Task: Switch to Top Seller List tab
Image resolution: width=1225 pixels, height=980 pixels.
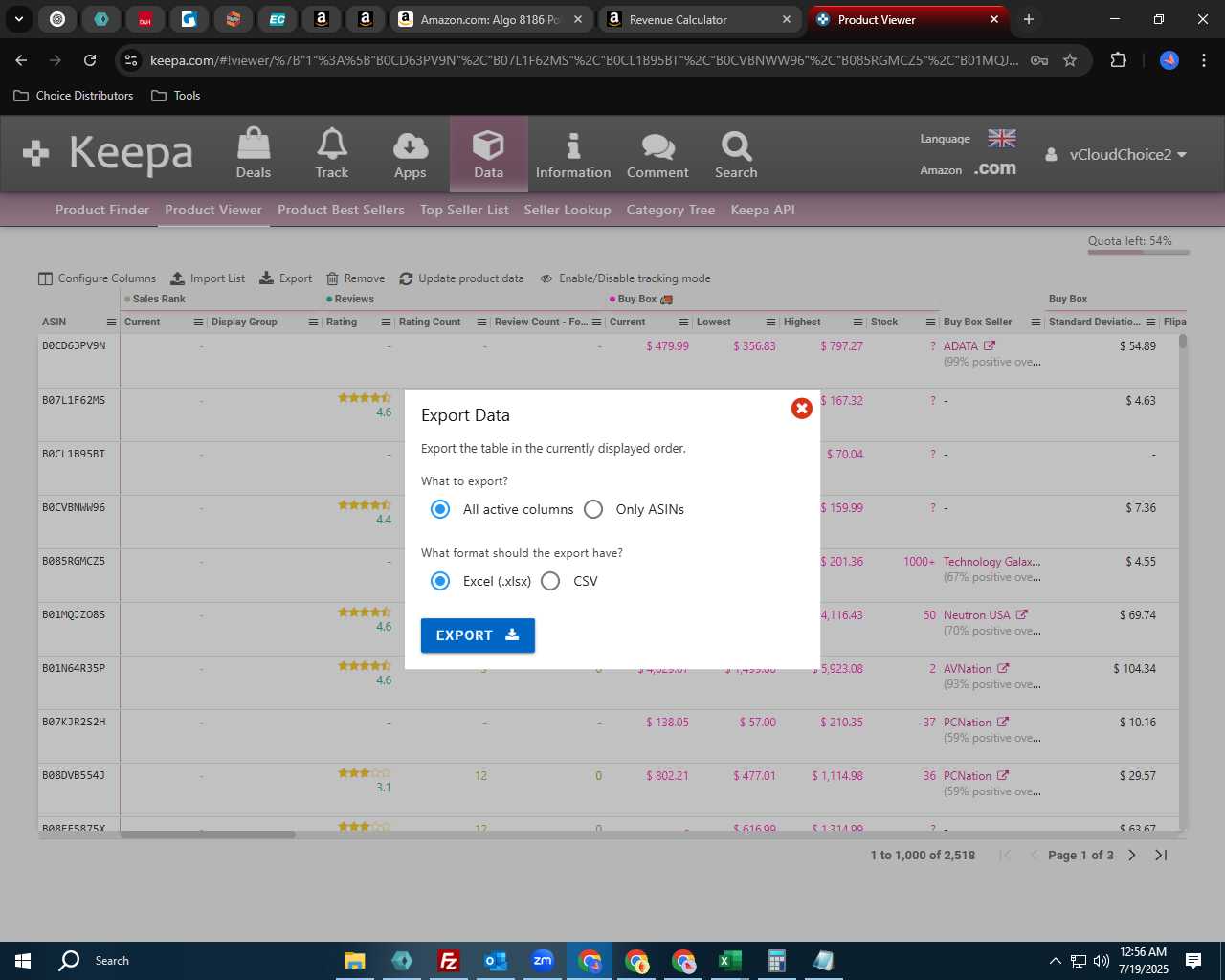Action: [x=464, y=210]
